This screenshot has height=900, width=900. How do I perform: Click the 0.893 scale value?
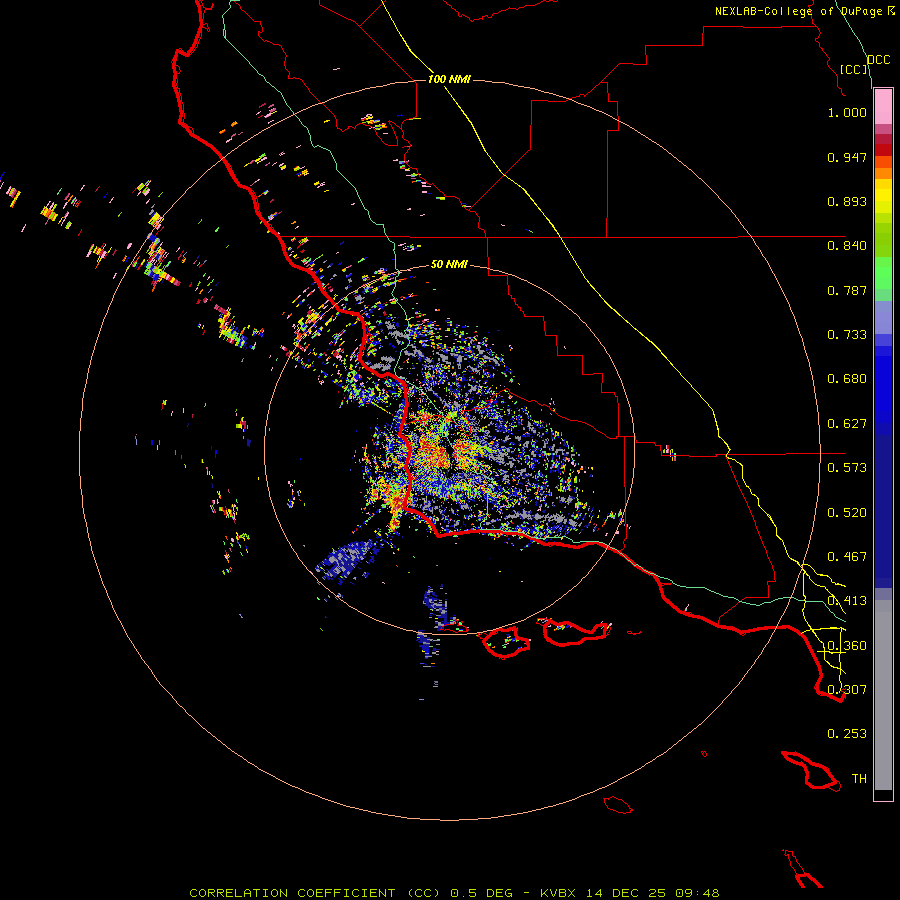(x=847, y=201)
